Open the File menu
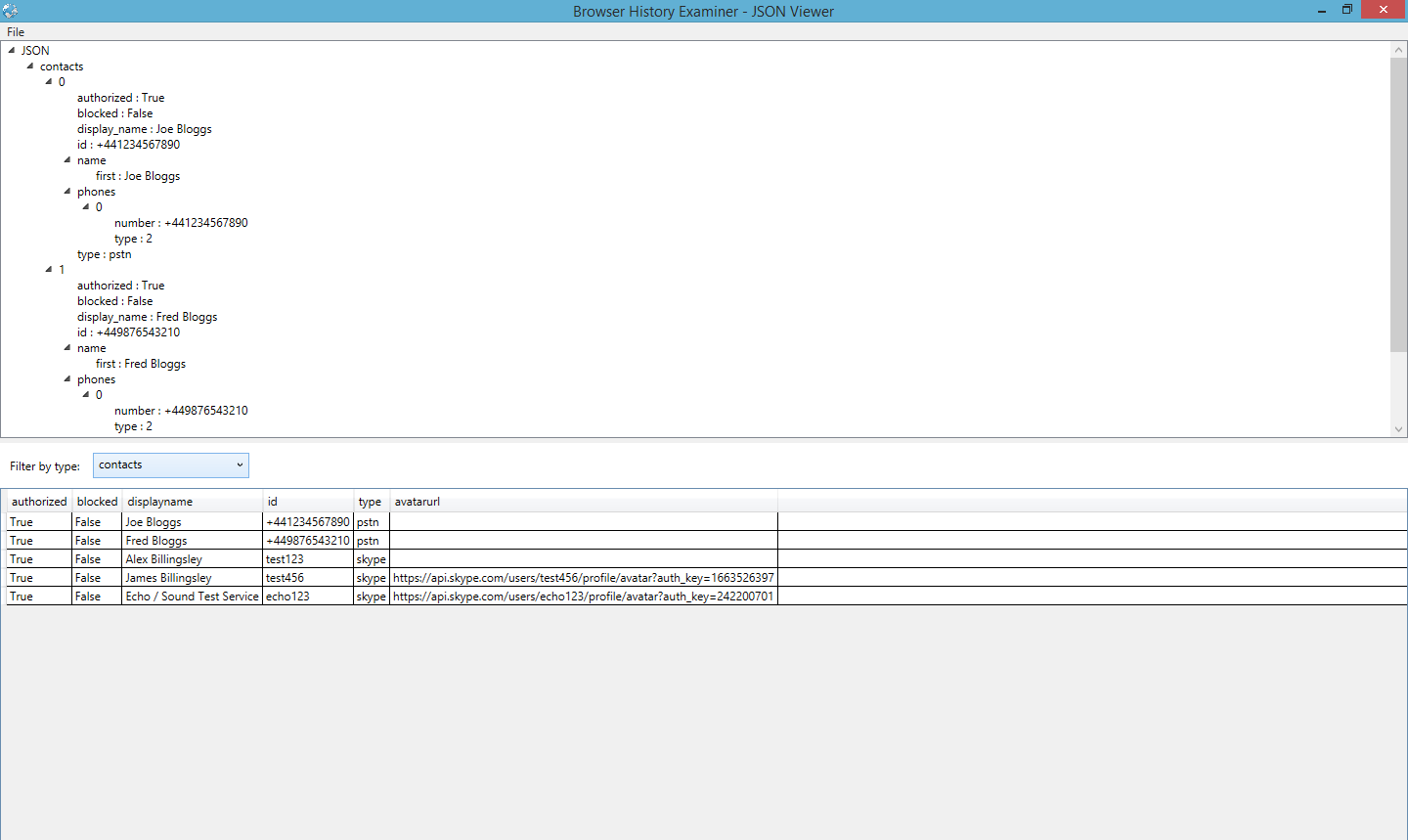Image resolution: width=1408 pixels, height=840 pixels. point(16,32)
